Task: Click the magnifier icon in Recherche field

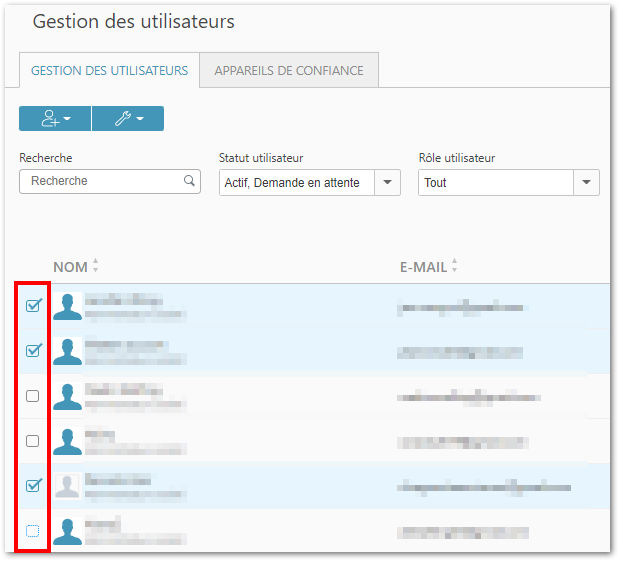Action: [189, 181]
